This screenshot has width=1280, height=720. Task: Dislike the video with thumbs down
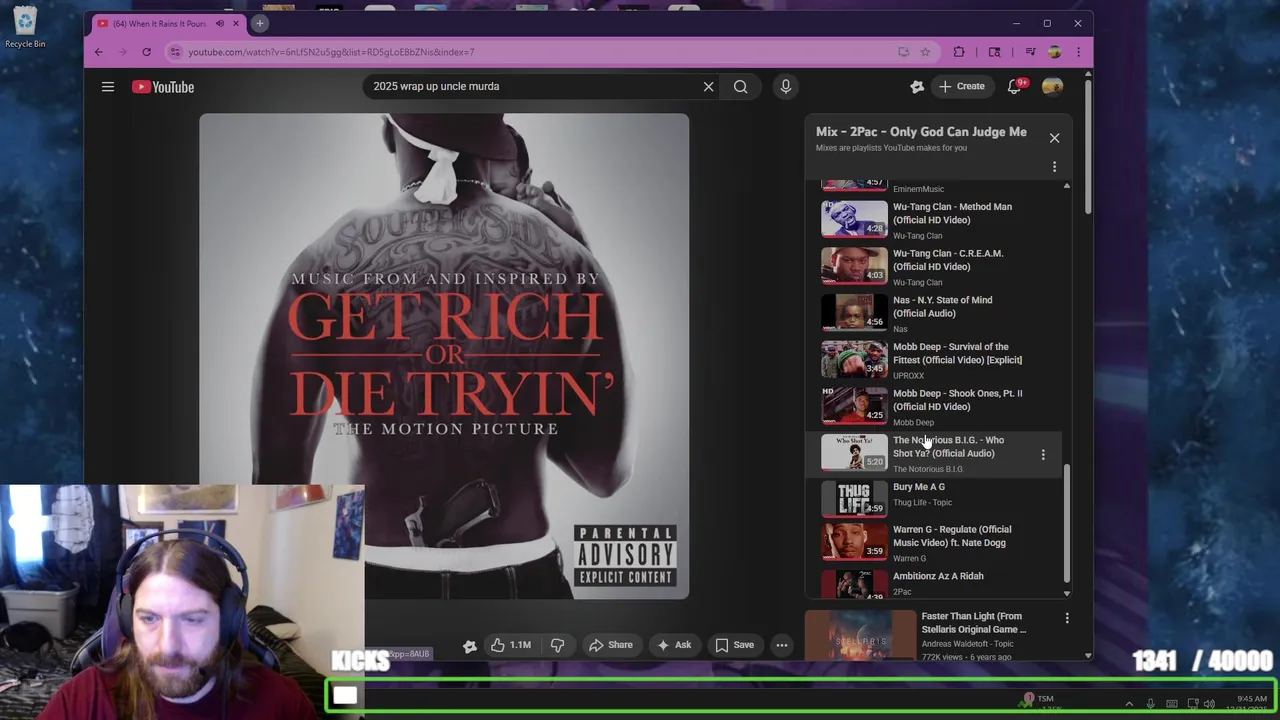557,645
